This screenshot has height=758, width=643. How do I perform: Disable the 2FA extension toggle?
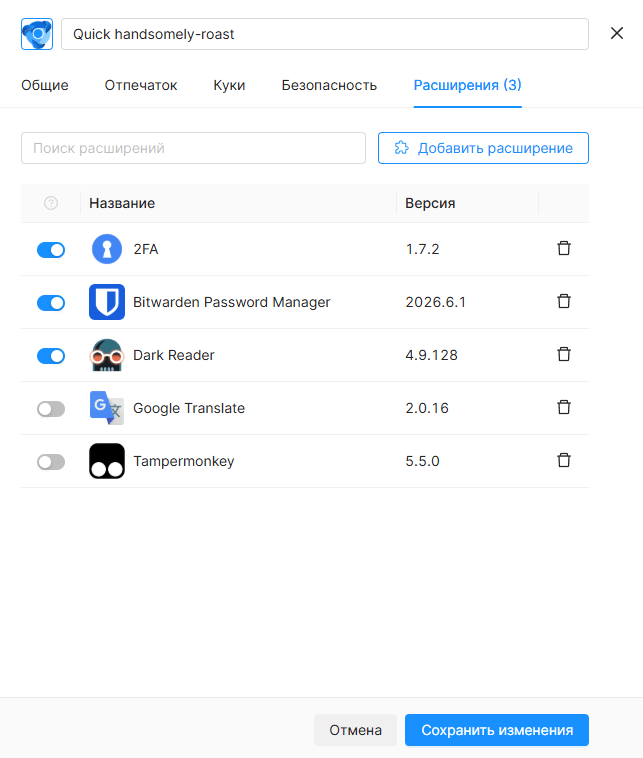tap(51, 250)
